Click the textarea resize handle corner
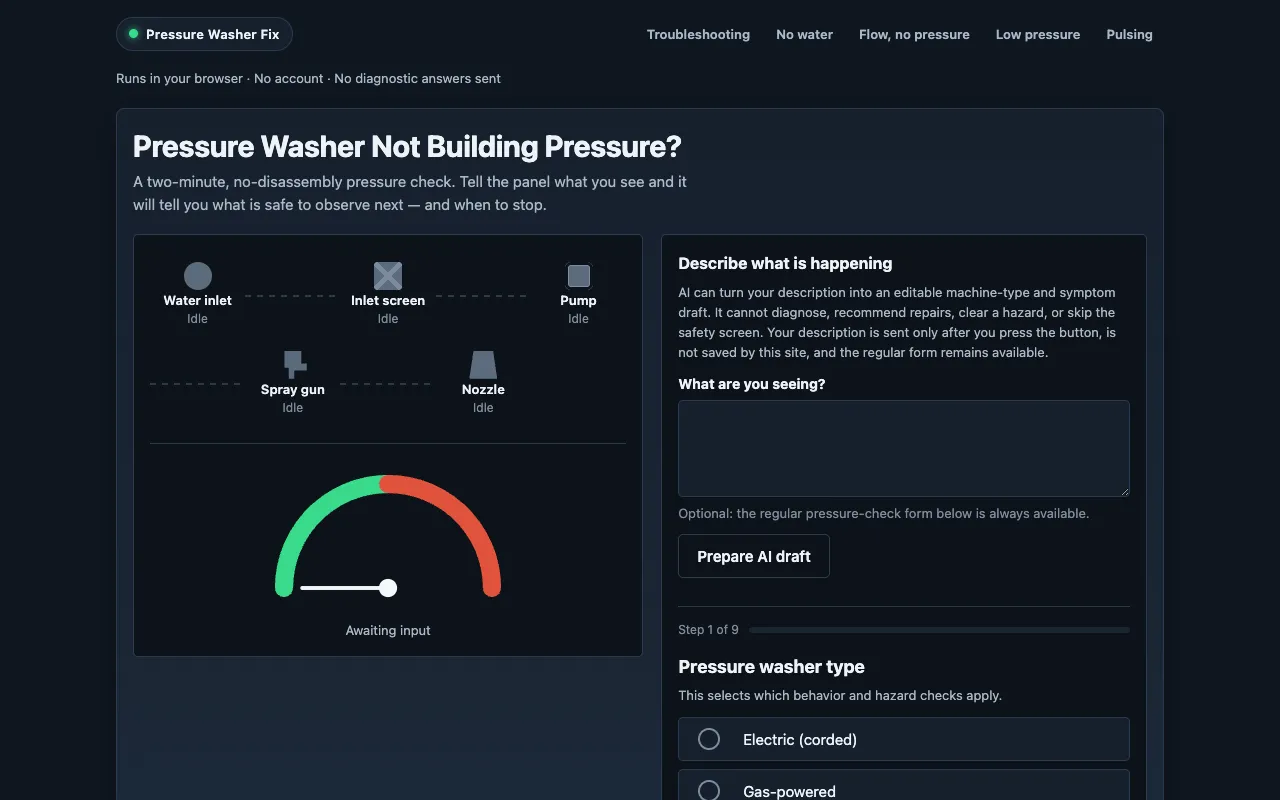The image size is (1280, 800). (x=1123, y=490)
